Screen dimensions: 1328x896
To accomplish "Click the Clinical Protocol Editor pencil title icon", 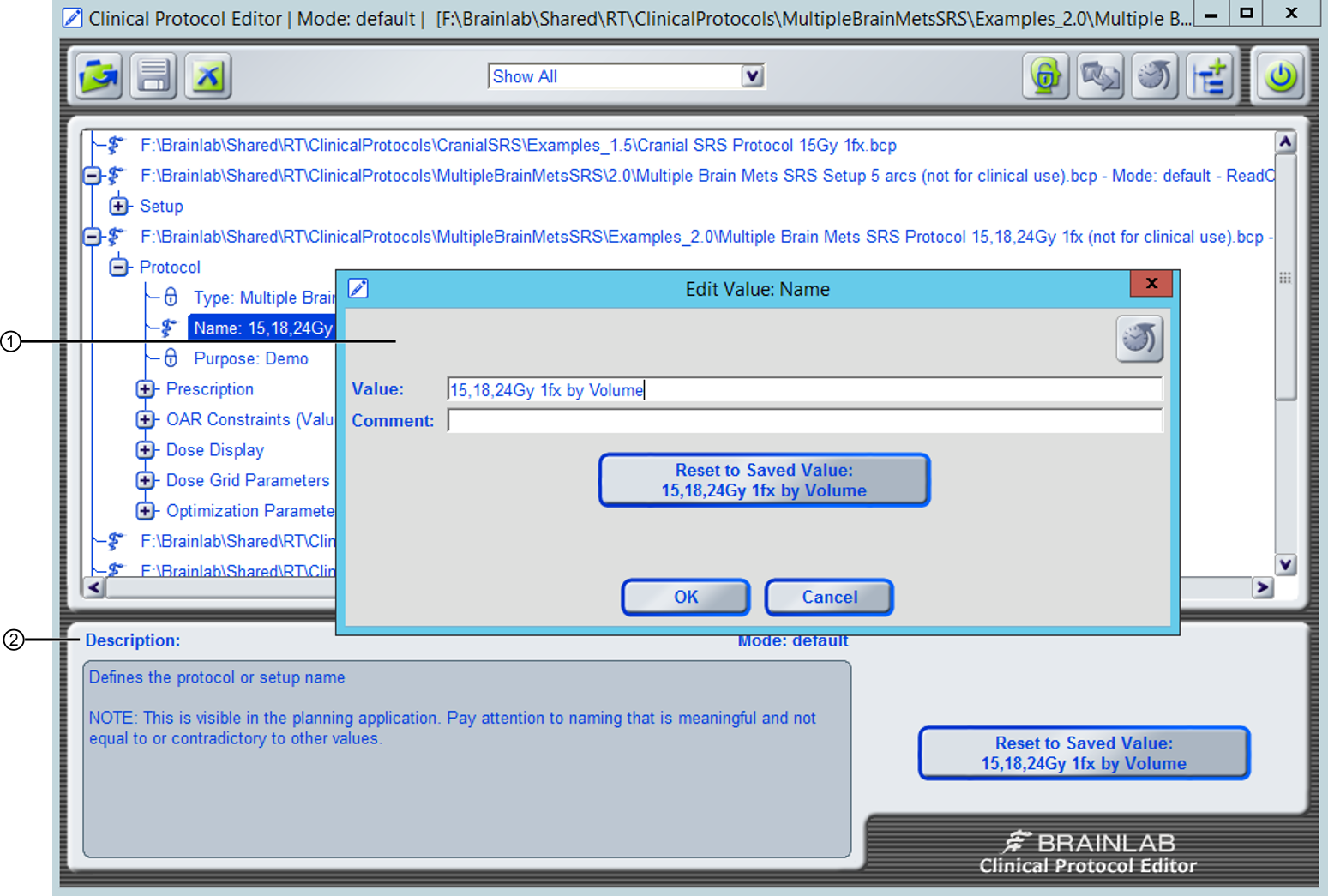I will [x=73, y=18].
